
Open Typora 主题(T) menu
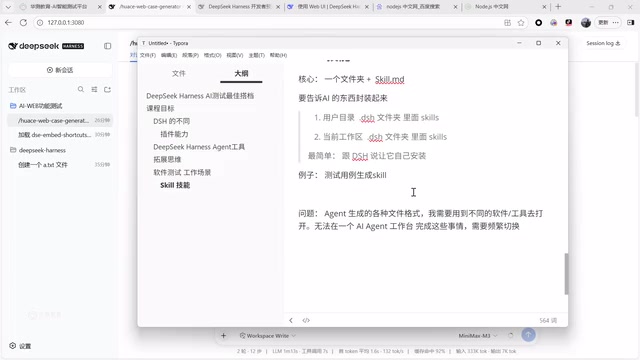[256, 55]
